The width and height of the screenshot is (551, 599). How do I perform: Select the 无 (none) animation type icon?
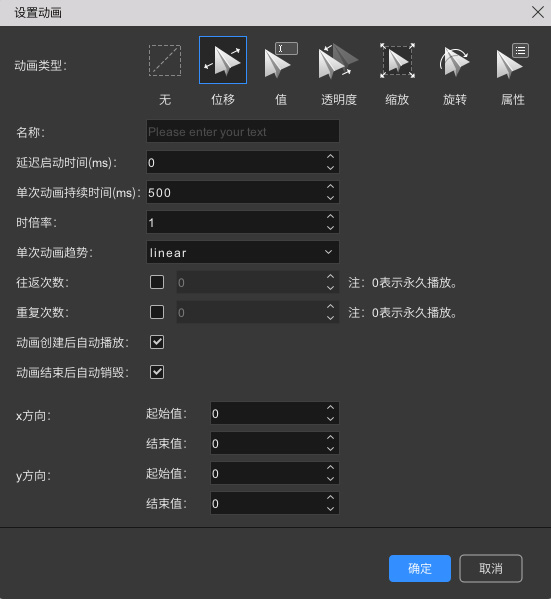pos(165,60)
